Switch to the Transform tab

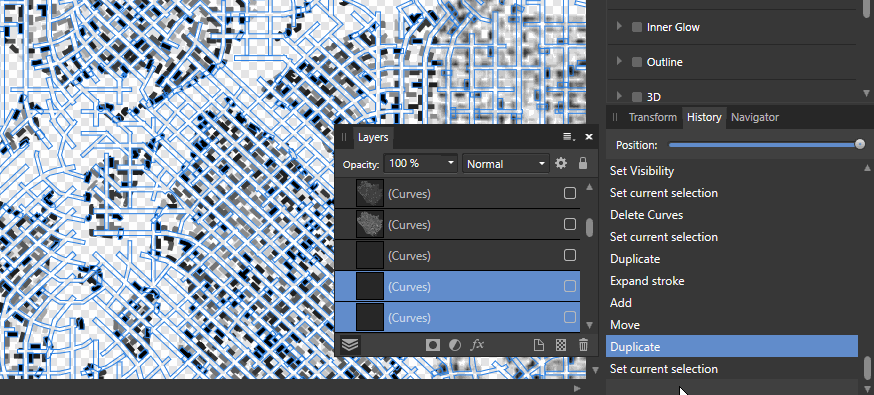pyautogui.click(x=652, y=117)
